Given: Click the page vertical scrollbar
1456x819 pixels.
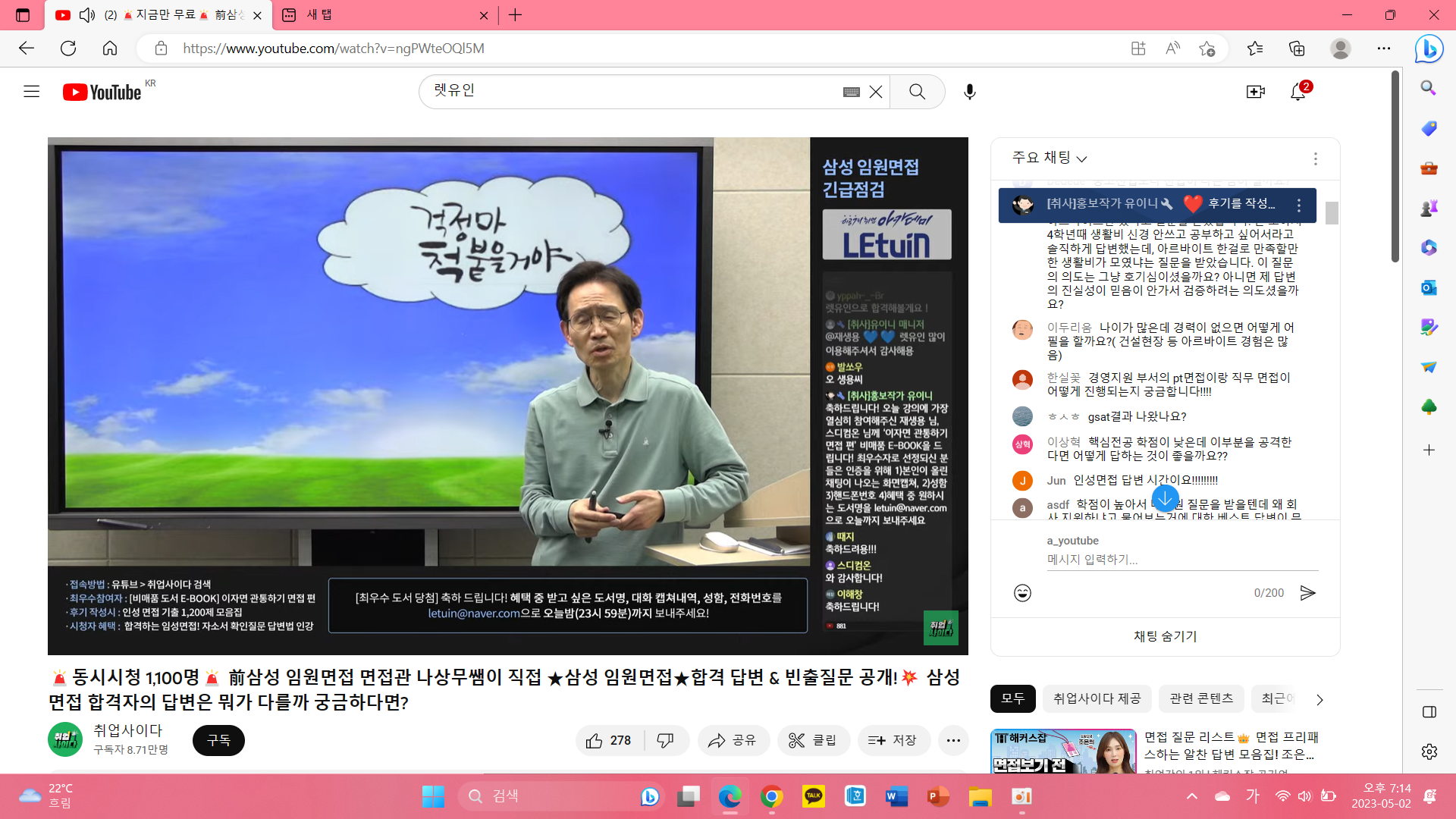Looking at the screenshot, I should (1395, 167).
